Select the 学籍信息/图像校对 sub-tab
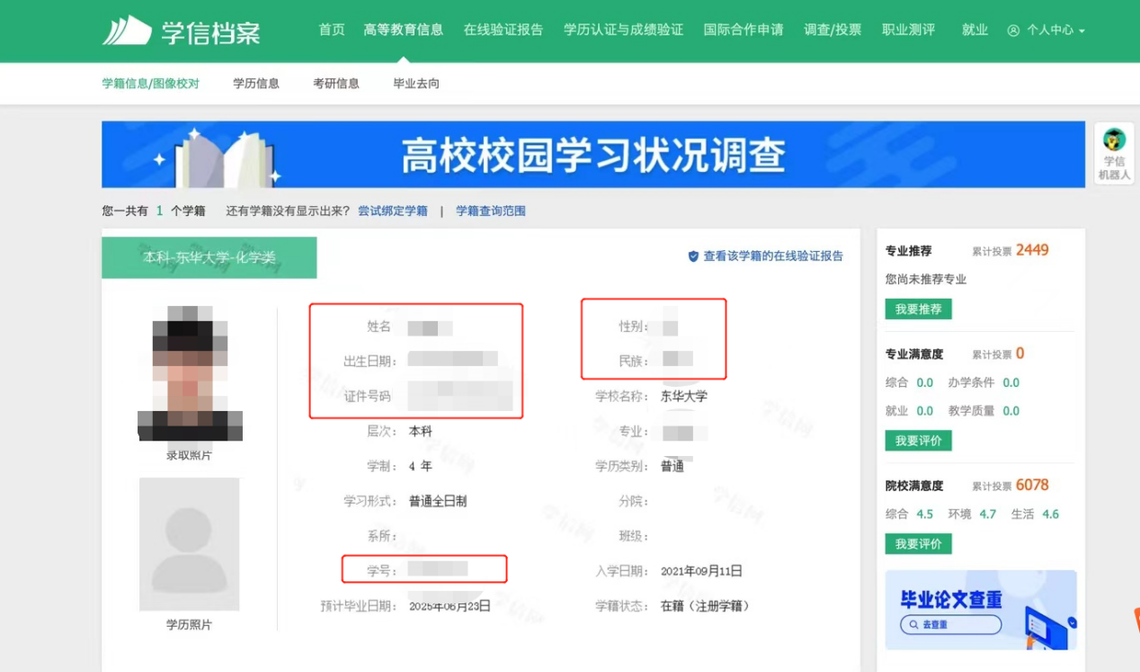The height and width of the screenshot is (672, 1140). (150, 84)
